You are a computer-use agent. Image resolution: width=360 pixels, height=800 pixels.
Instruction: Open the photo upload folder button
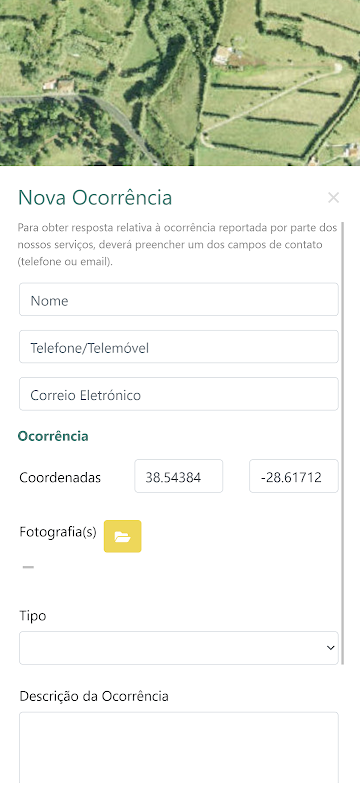(x=122, y=536)
